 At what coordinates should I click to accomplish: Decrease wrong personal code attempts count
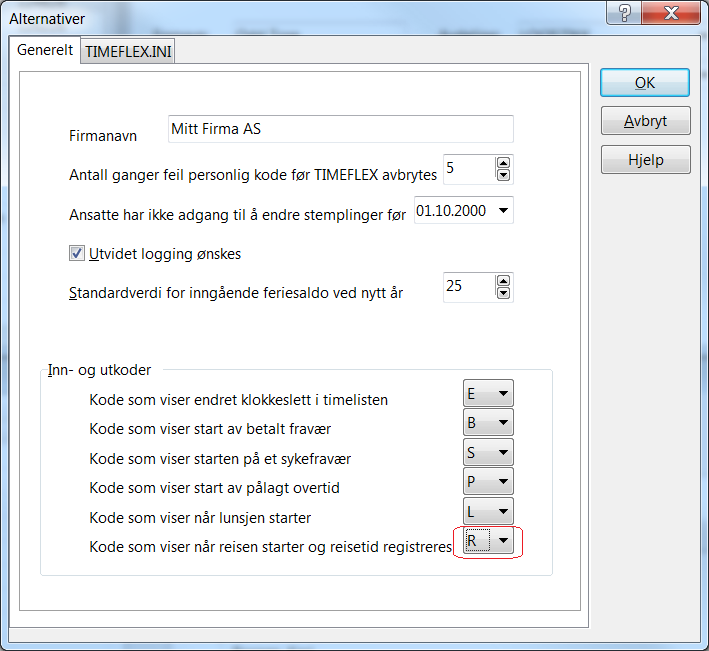pos(503,176)
